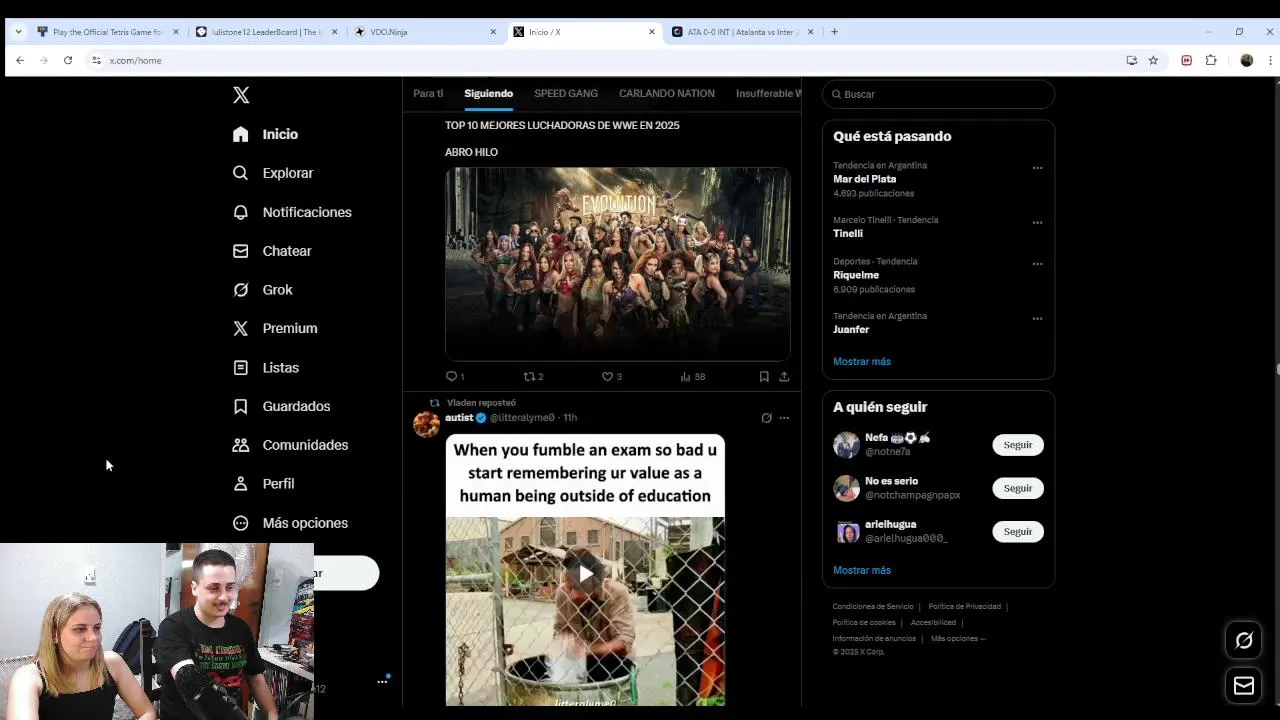Screen dimensions: 1280x720
Task: Close the Inicio / X browser tab
Action: click(x=652, y=32)
